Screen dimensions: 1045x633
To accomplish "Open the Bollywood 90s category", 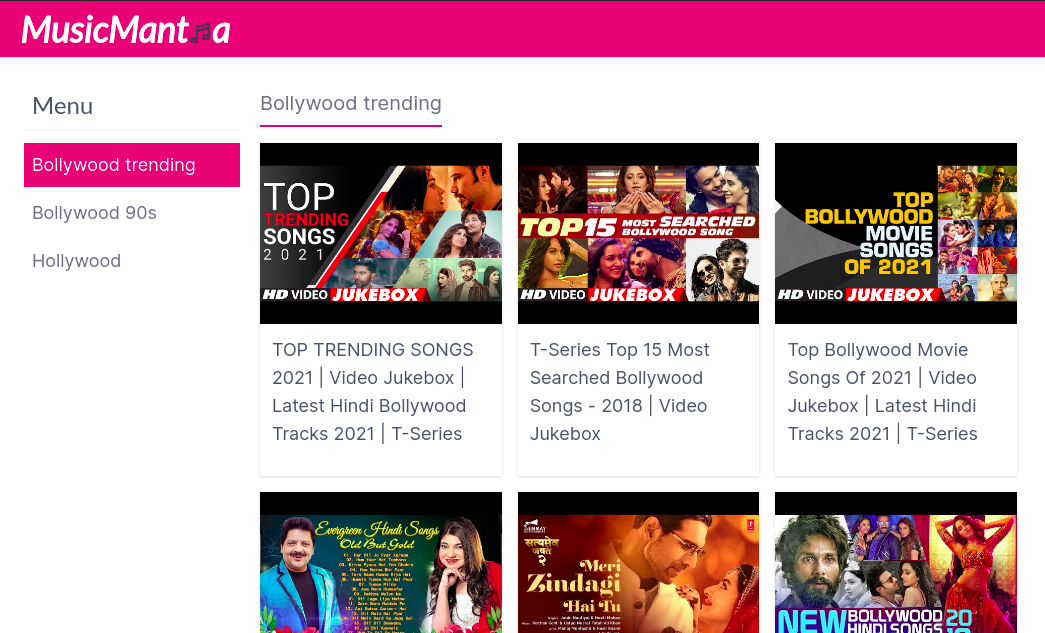I will [x=94, y=213].
